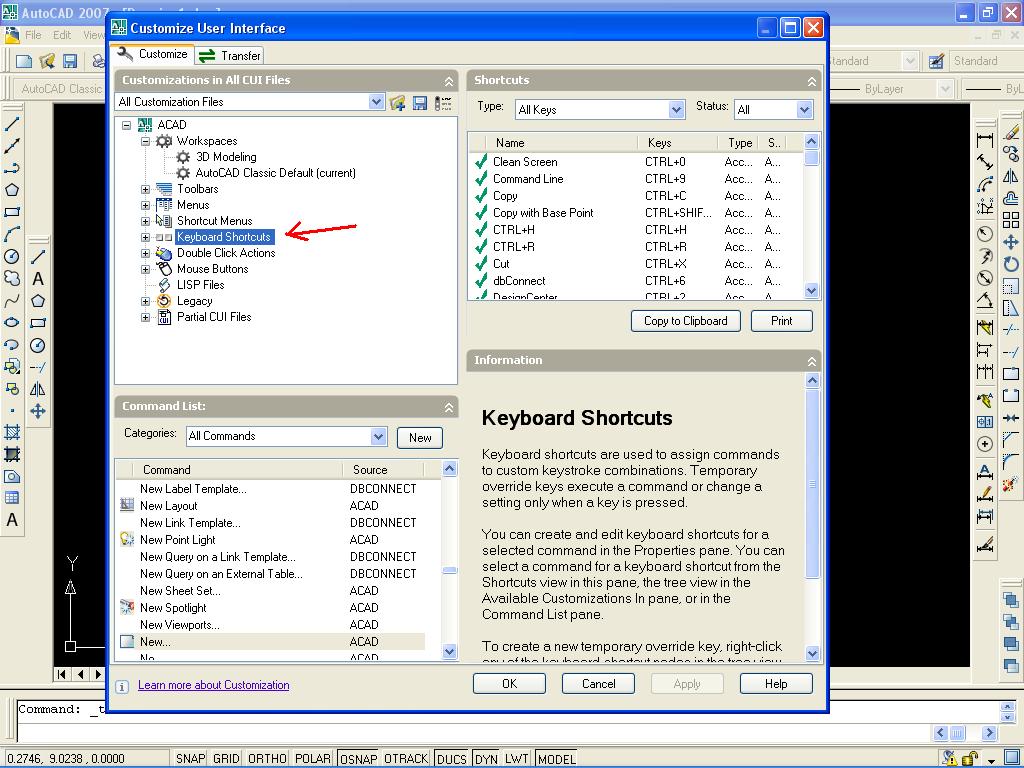Screen dimensions: 1024x768
Task: Select the Spline draw tool
Action: tap(12, 300)
